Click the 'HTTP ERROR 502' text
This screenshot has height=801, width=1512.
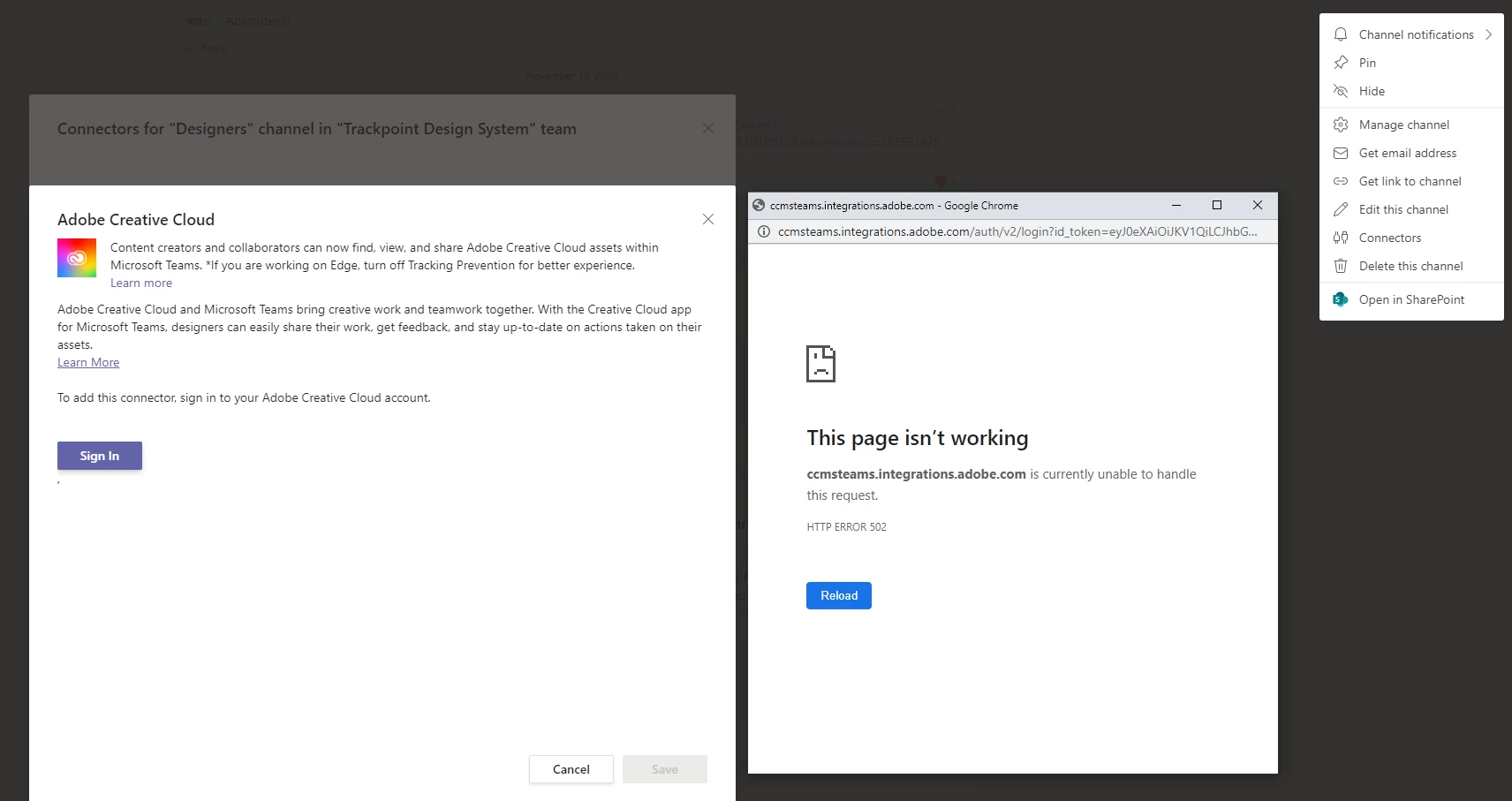[x=846, y=526]
